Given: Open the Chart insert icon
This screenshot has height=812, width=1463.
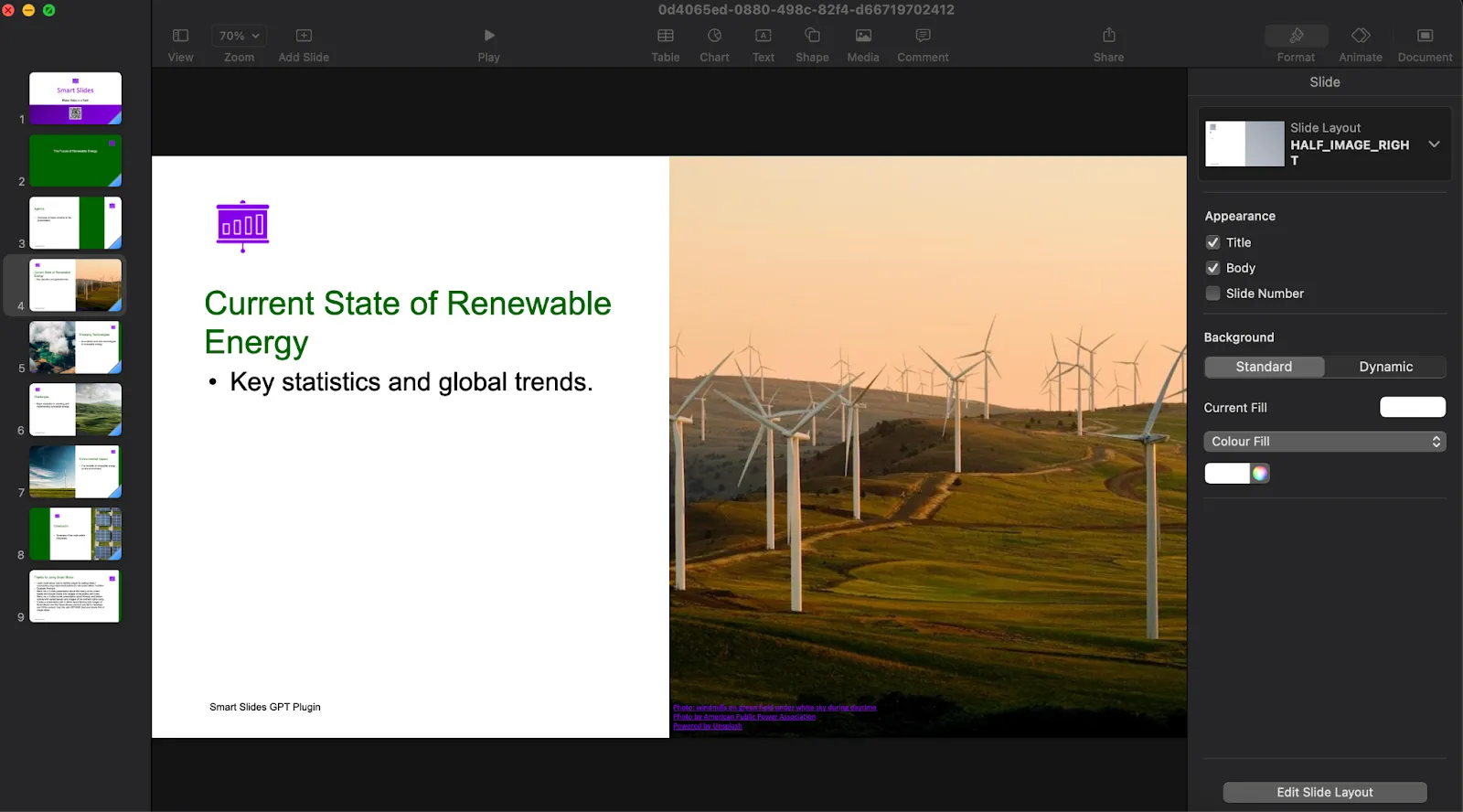Looking at the screenshot, I should point(714,36).
